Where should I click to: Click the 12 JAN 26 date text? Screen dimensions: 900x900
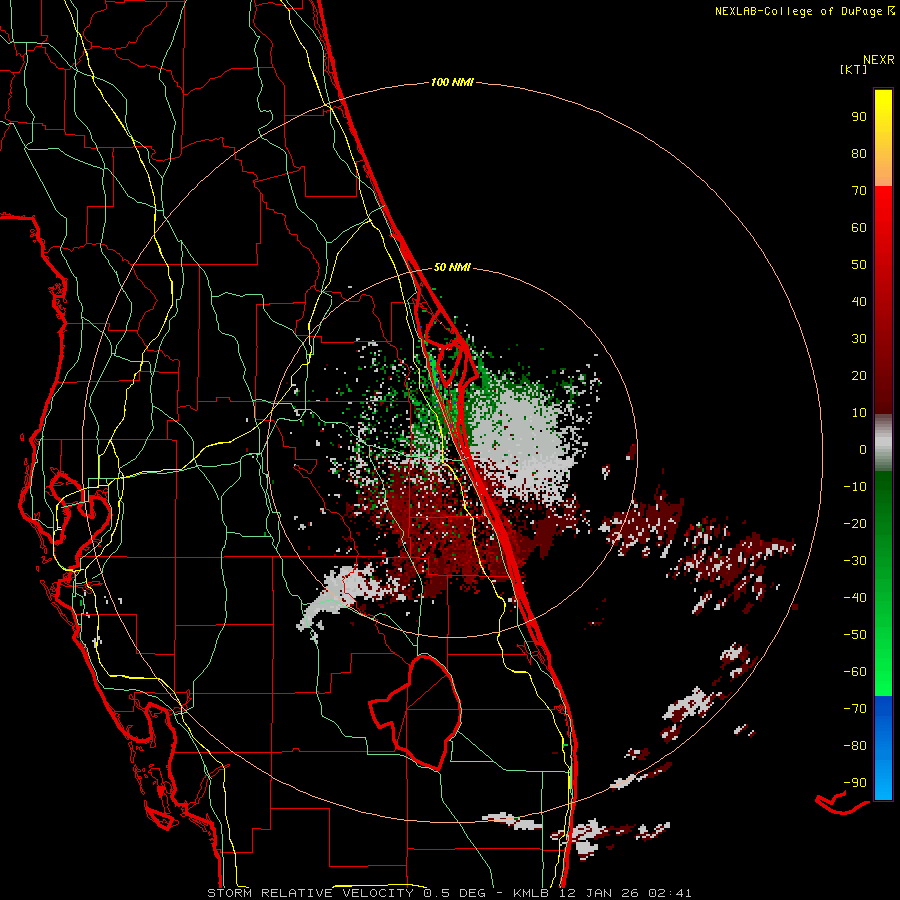coord(599,893)
